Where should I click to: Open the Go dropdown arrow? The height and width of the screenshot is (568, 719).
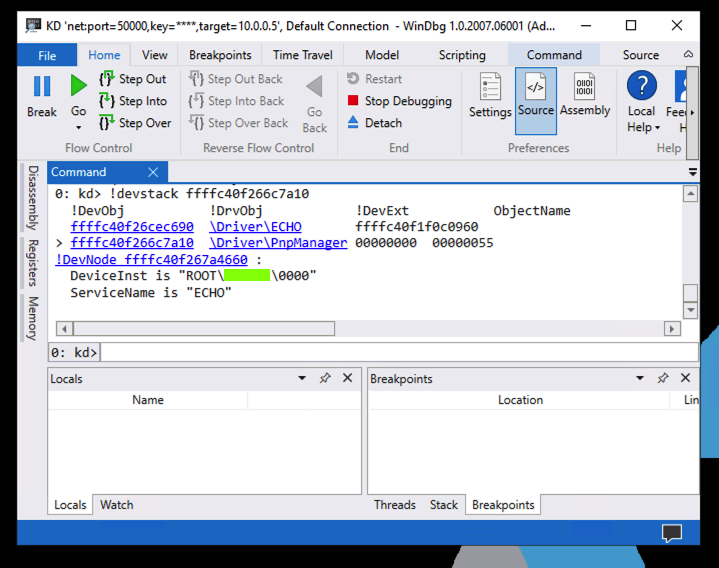(78, 128)
